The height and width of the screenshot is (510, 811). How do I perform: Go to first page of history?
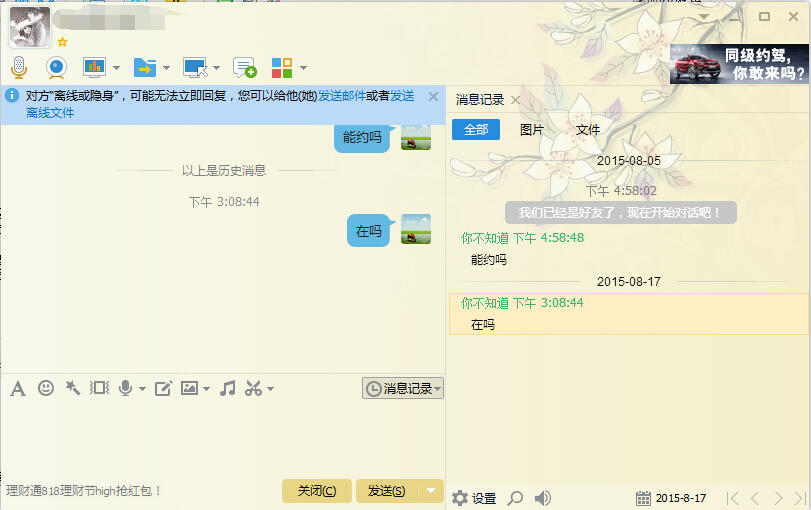click(732, 498)
